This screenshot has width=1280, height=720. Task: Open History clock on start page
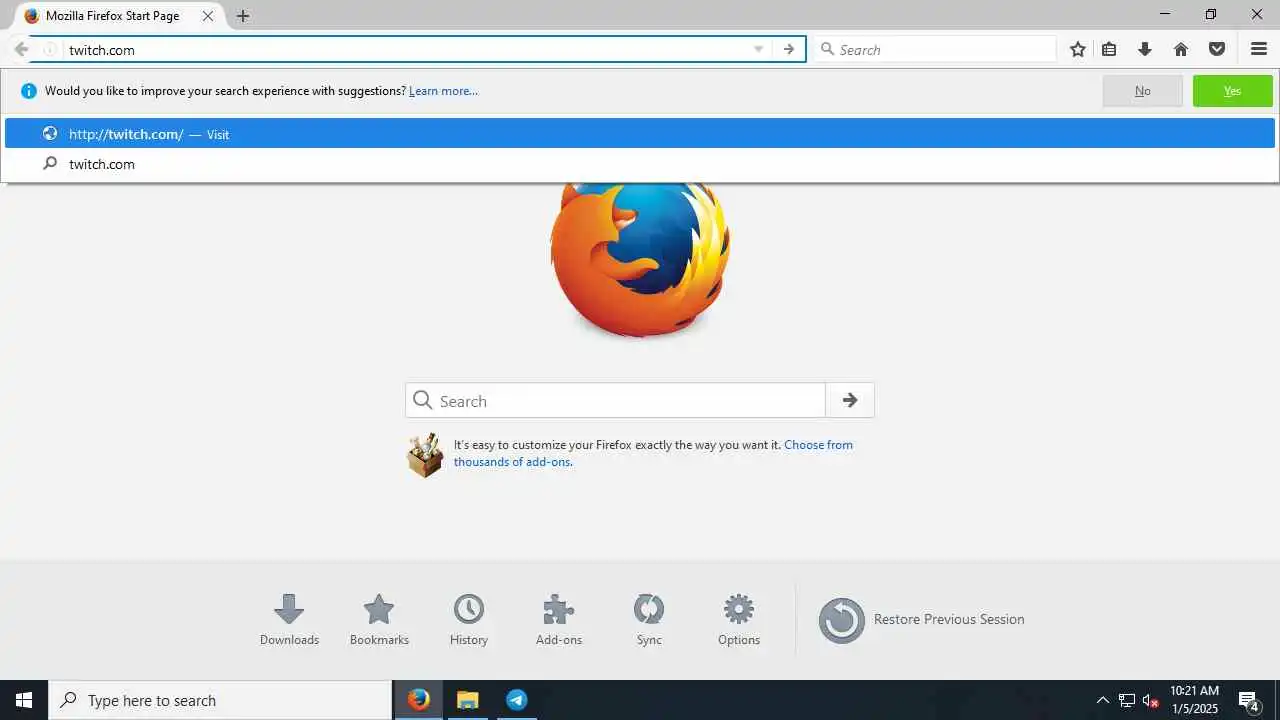coord(469,620)
